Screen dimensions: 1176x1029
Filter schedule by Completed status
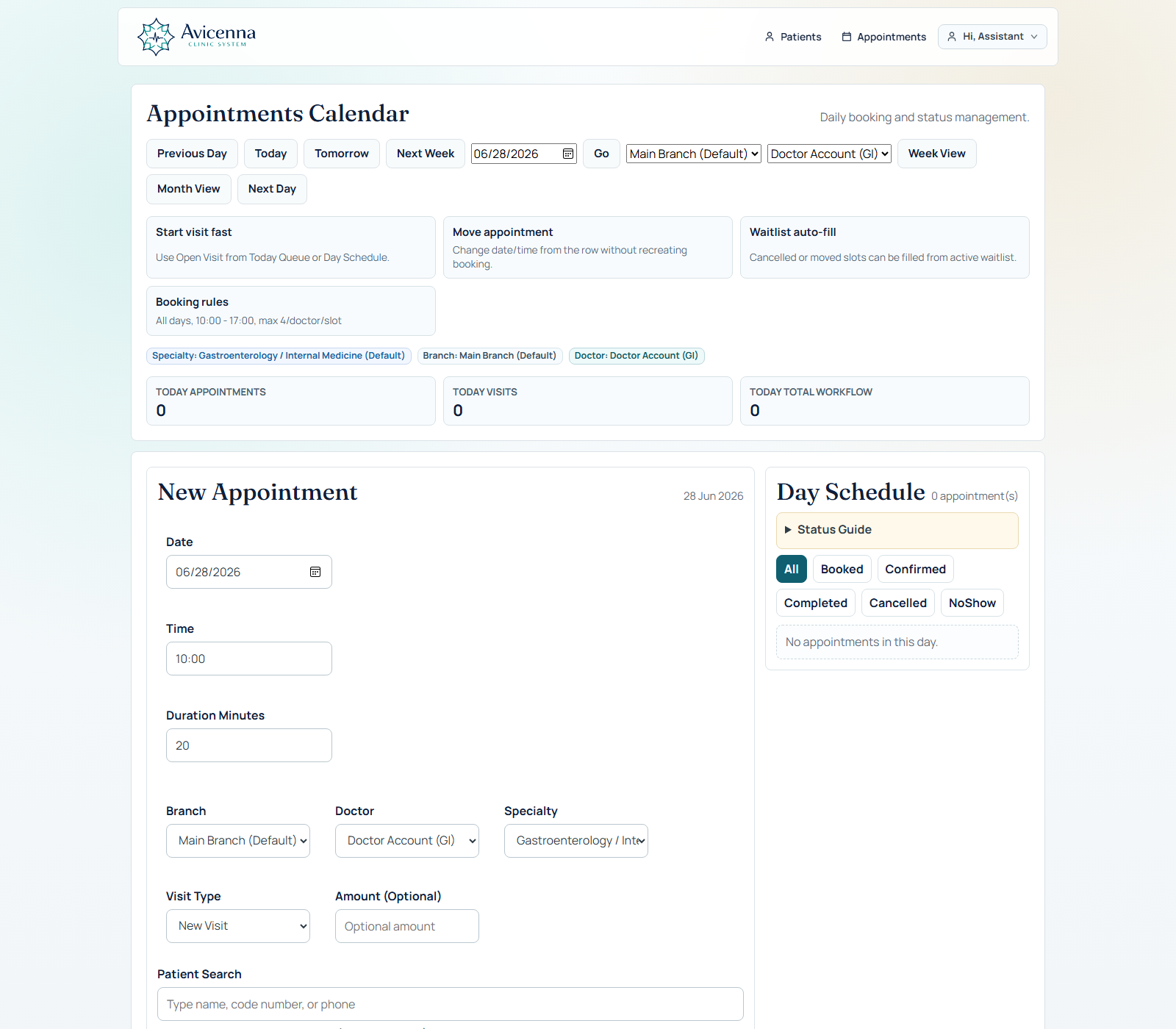816,603
